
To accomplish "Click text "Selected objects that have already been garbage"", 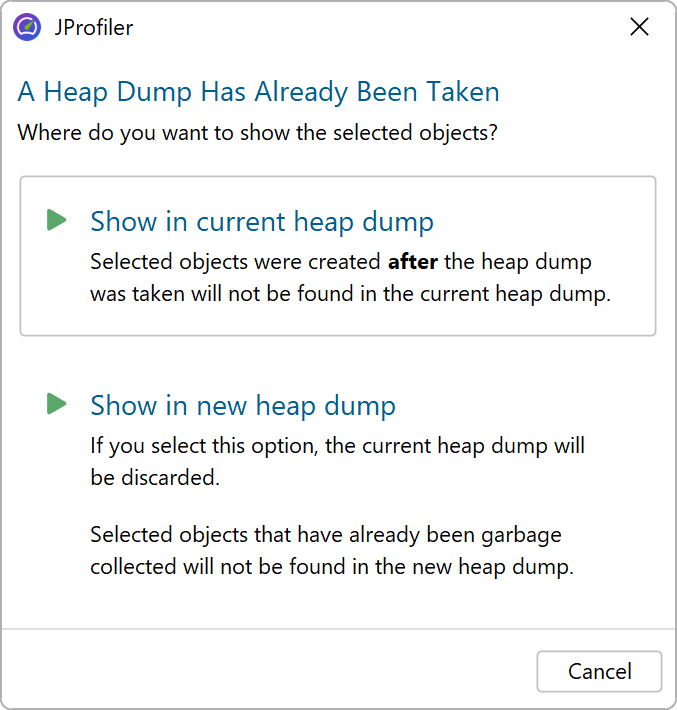I will [325, 535].
